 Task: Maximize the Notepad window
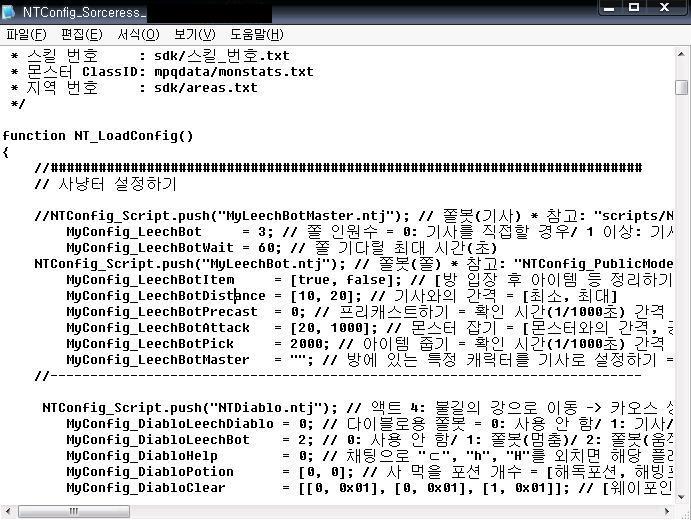click(x=634, y=7)
